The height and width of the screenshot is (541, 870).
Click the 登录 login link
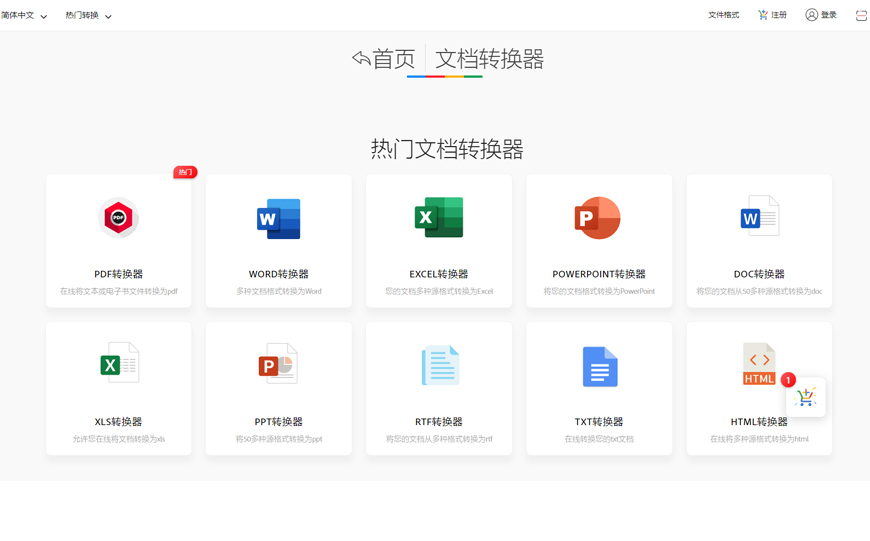829,15
